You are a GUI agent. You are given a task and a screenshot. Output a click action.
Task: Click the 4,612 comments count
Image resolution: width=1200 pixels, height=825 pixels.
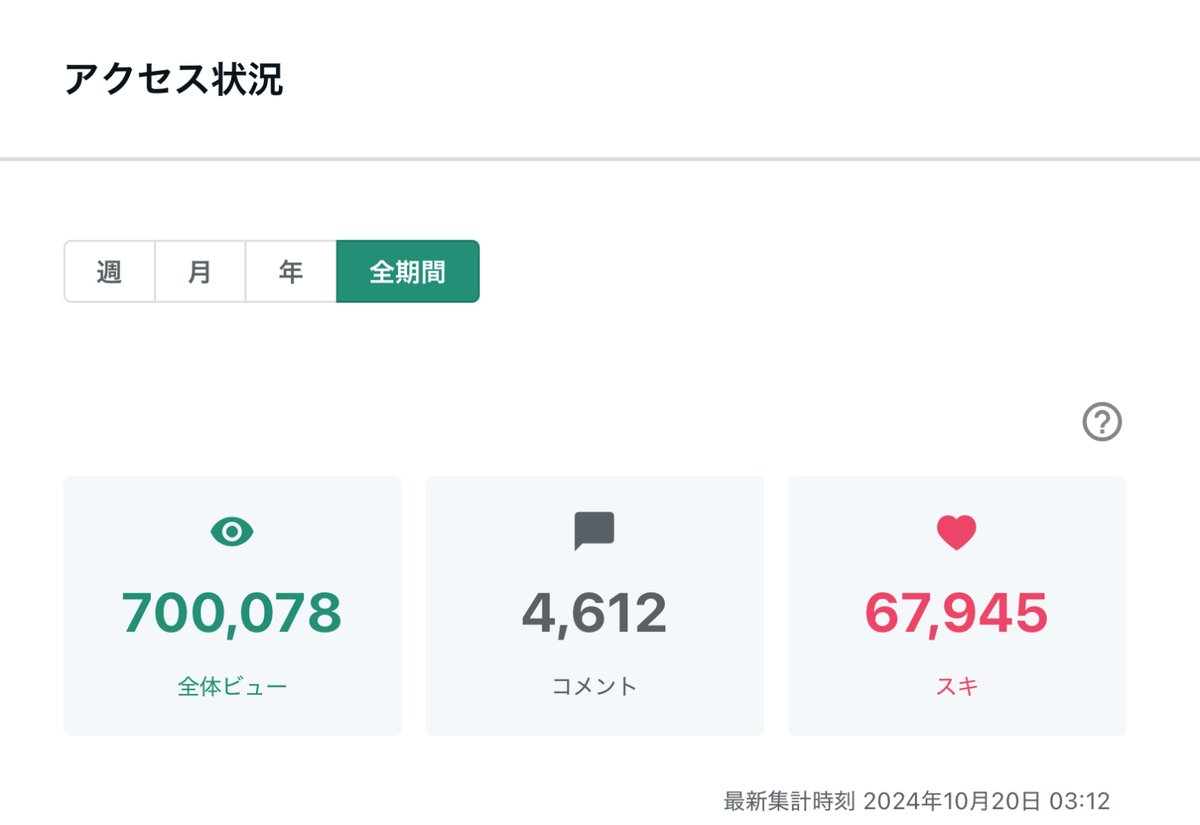point(594,613)
